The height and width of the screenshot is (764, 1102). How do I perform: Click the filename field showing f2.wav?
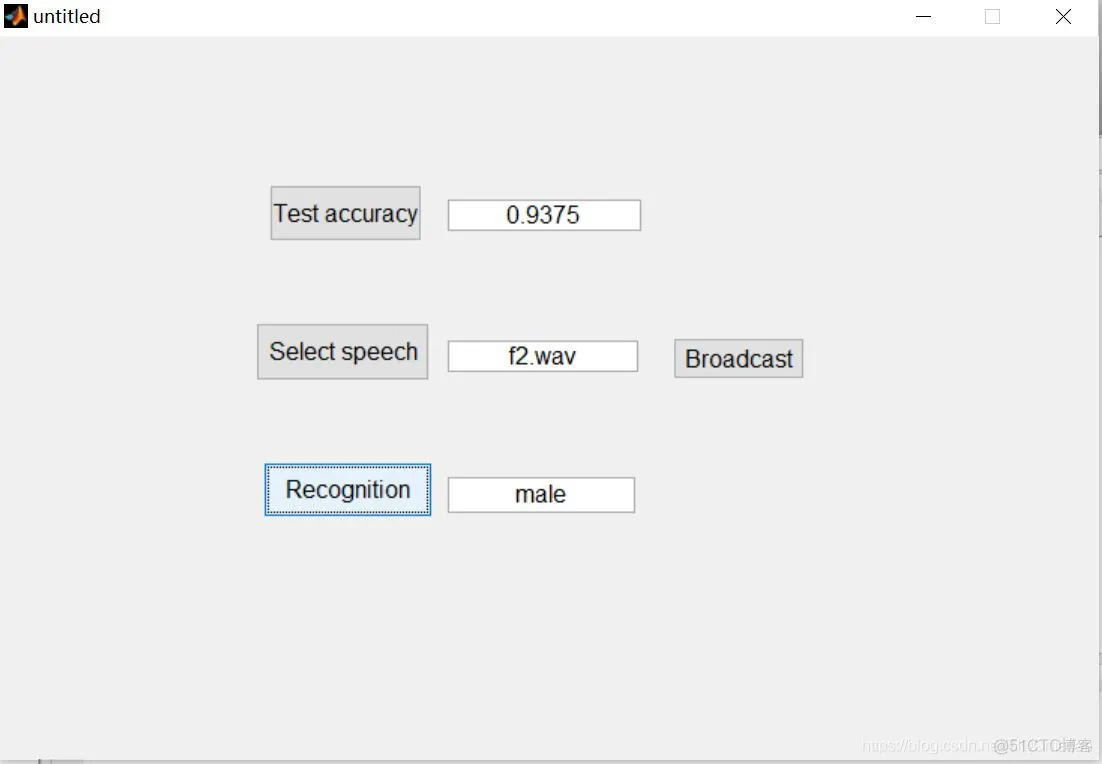point(542,356)
